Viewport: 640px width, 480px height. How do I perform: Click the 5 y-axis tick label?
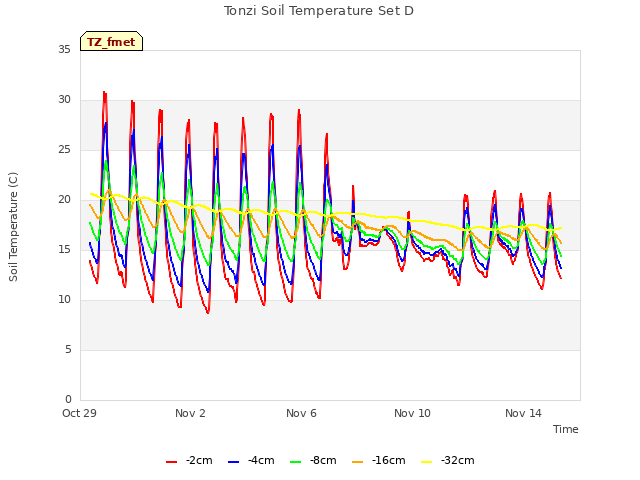(x=68, y=350)
